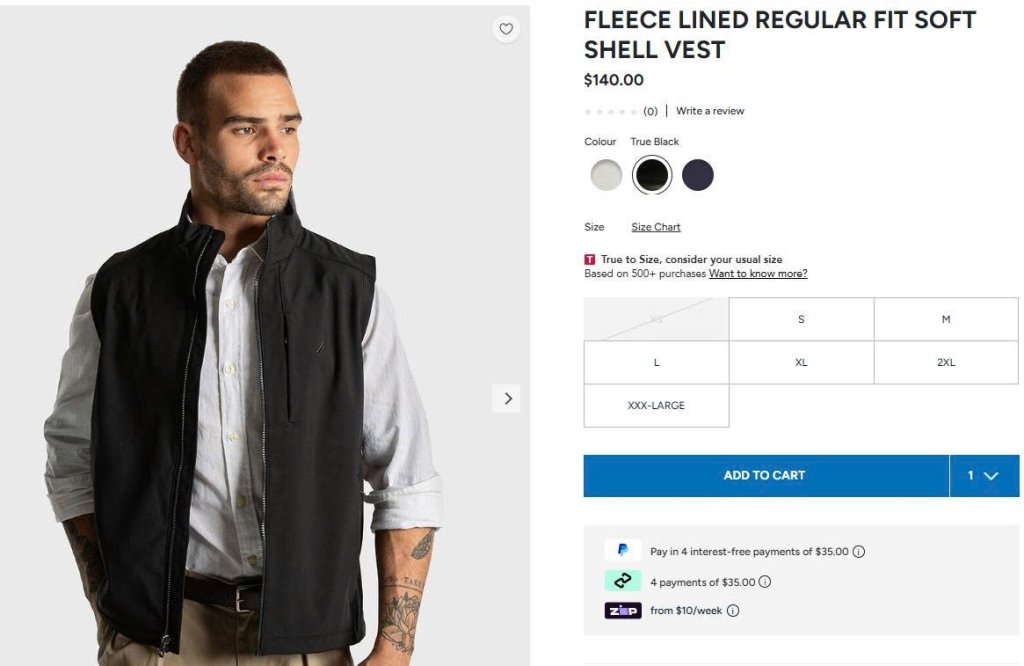Select size XL option

pyautogui.click(x=801, y=362)
